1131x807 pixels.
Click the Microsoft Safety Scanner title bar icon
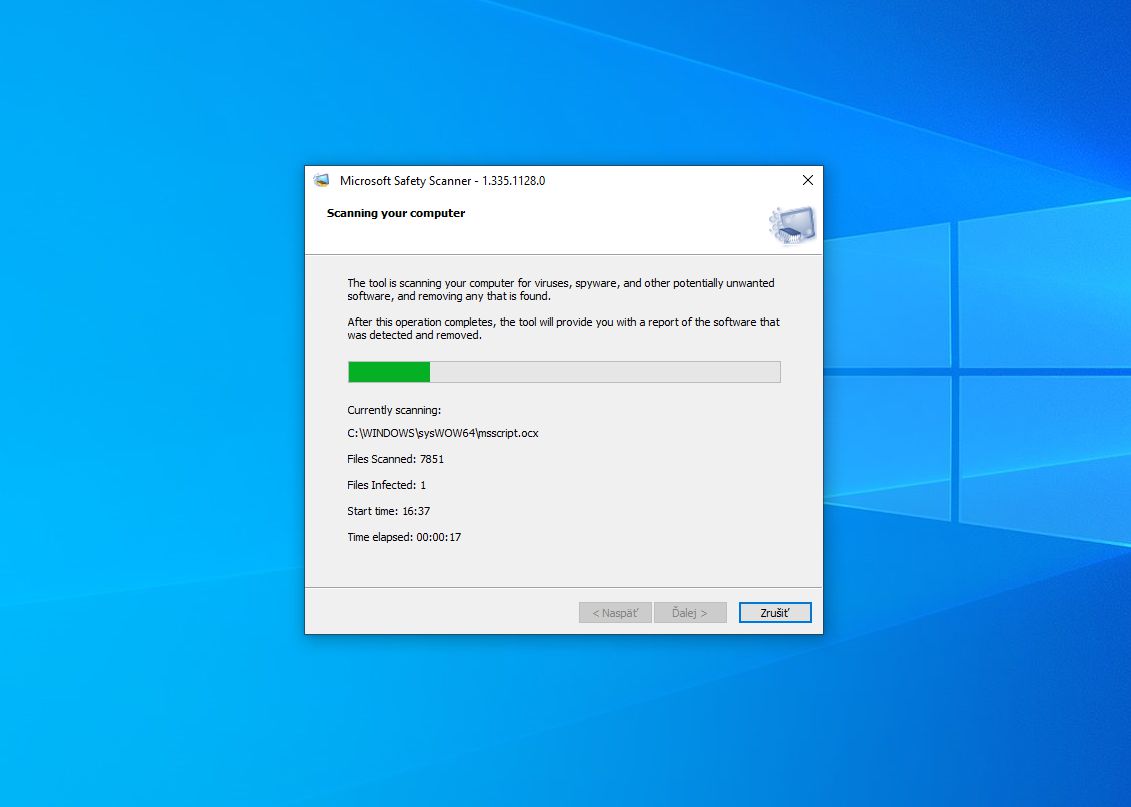[x=322, y=180]
